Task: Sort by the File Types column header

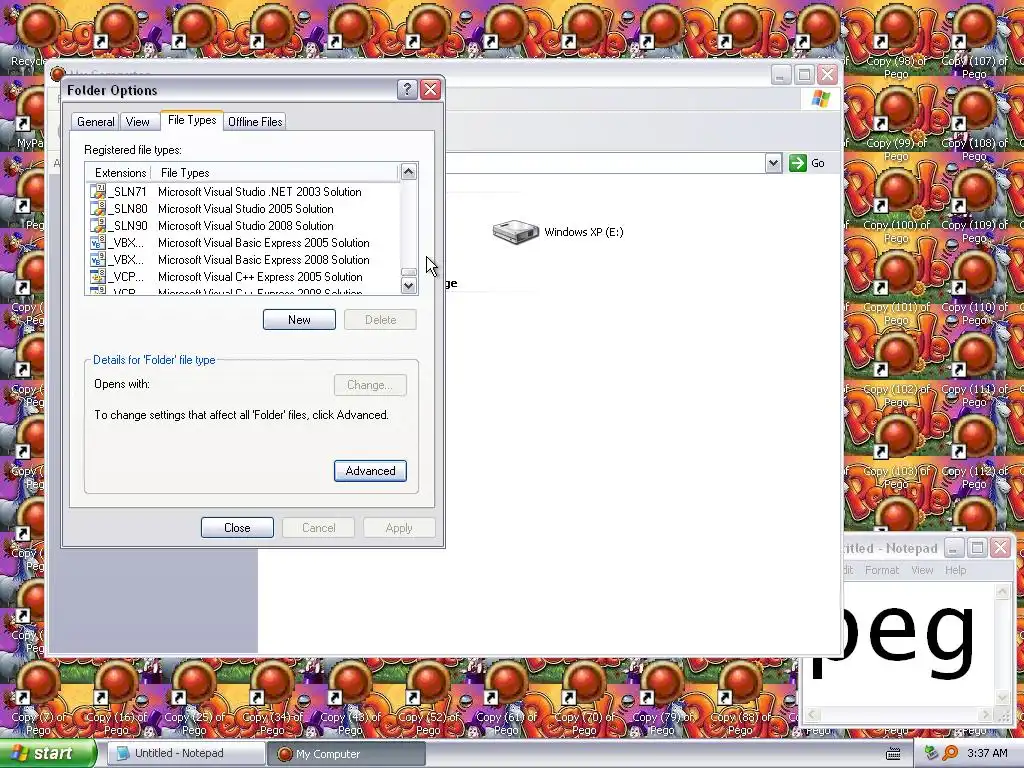Action: coord(274,172)
